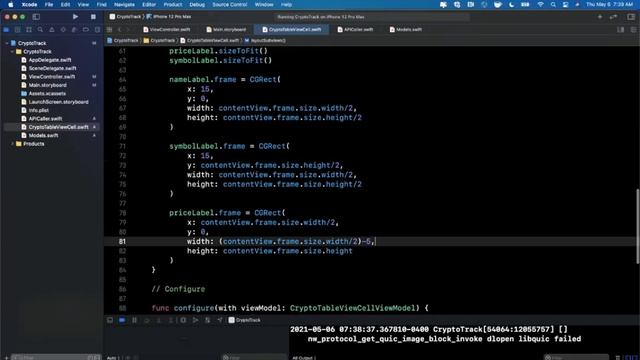Viewport: 640px width, 360px height.
Task: Stop the running CryptoTrack app
Action: [93, 17]
